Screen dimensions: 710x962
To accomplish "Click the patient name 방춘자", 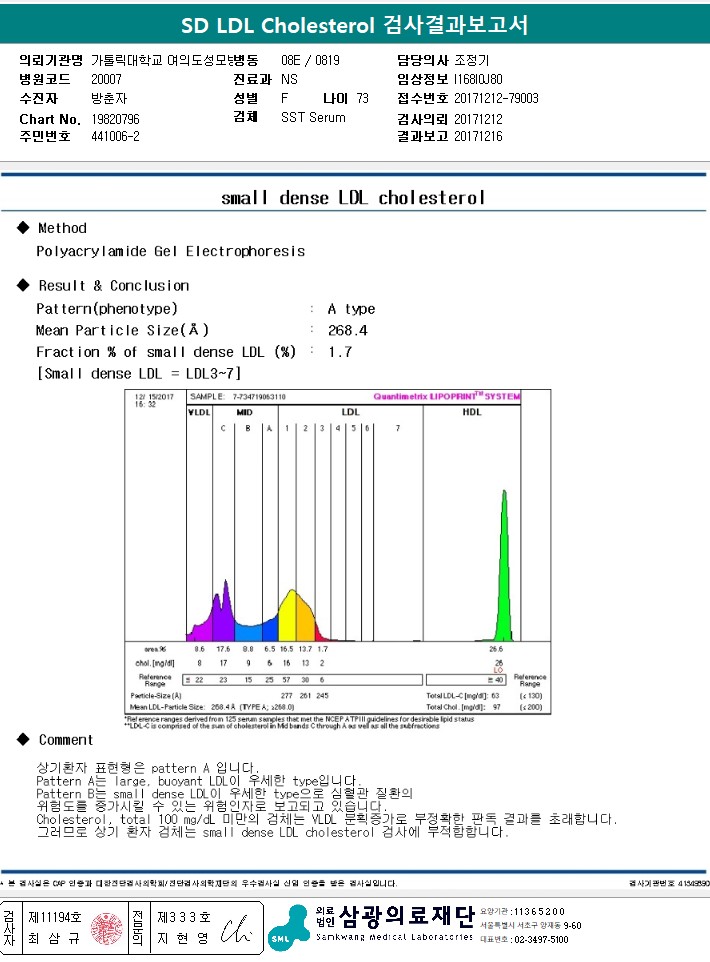I will point(109,98).
